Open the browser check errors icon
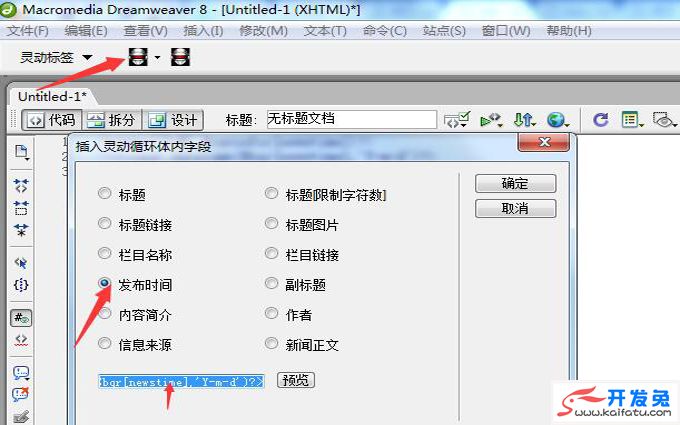 [x=456, y=120]
